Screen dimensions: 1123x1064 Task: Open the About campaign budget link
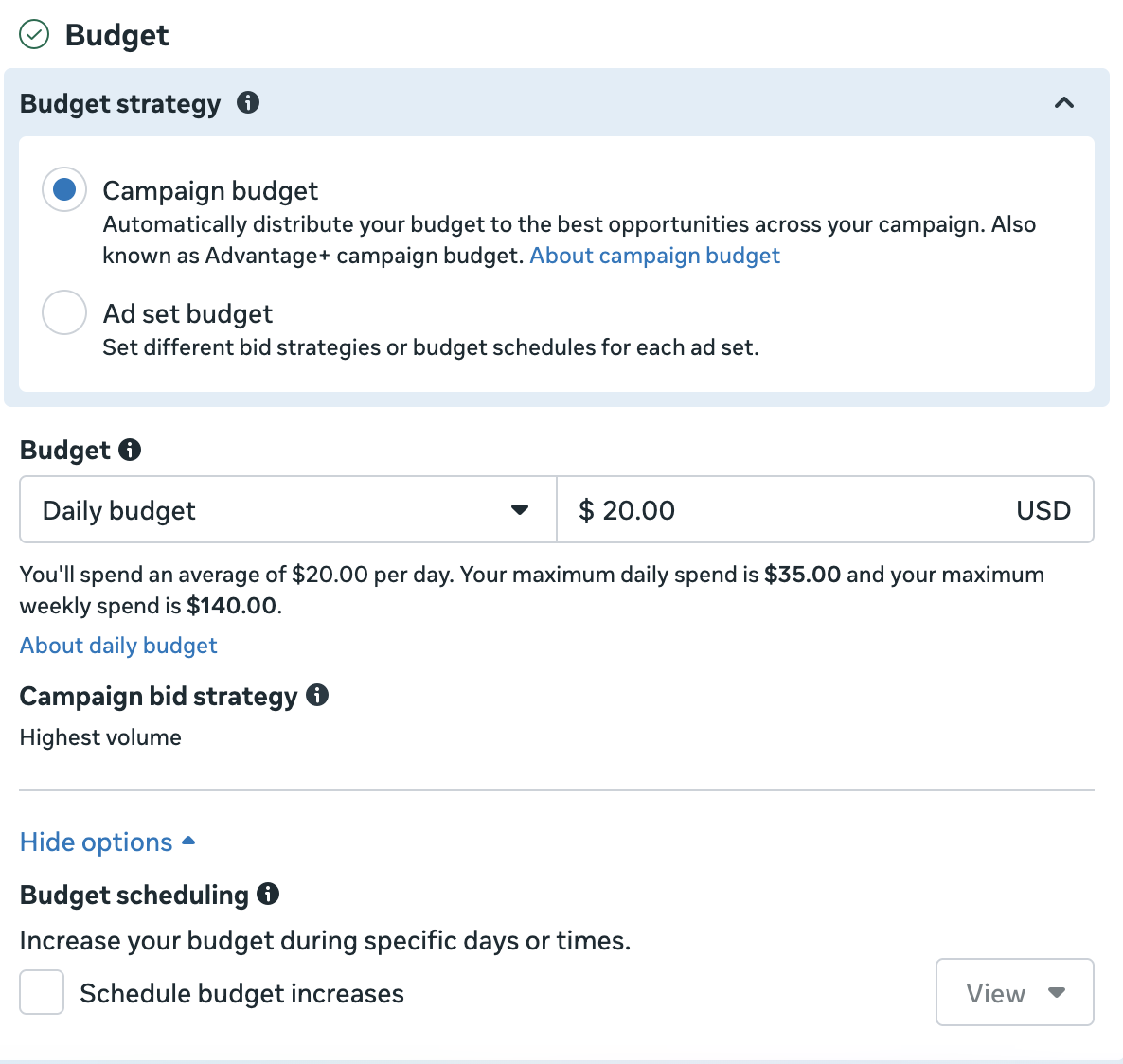coord(654,255)
